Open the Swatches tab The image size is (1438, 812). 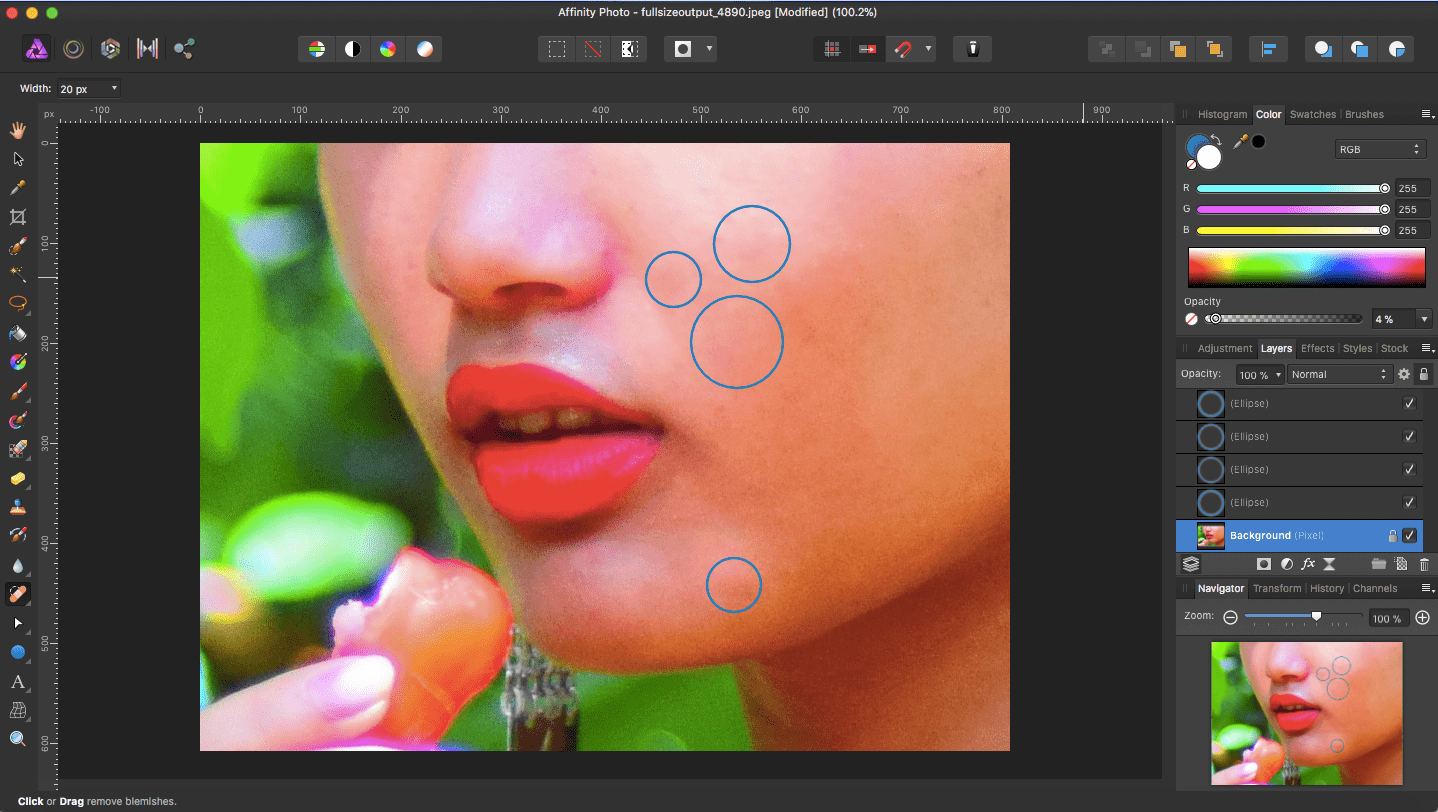pos(1312,115)
